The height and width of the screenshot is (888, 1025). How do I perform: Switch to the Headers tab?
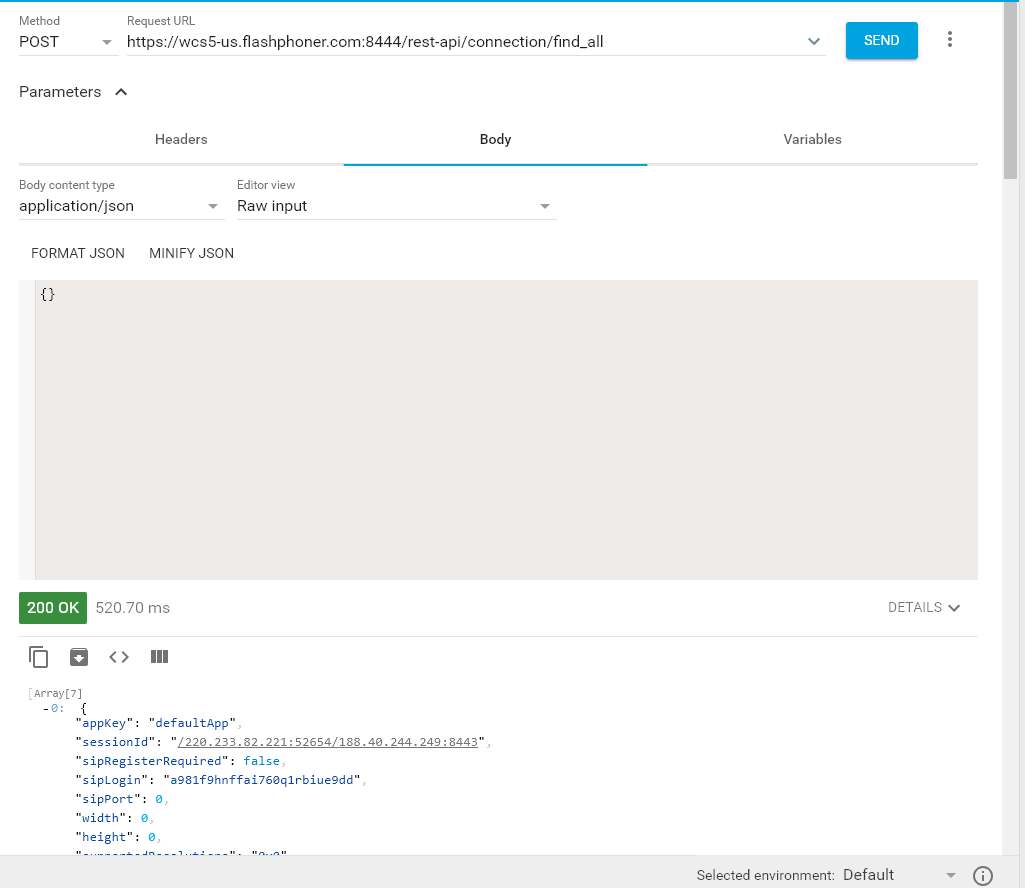[181, 140]
